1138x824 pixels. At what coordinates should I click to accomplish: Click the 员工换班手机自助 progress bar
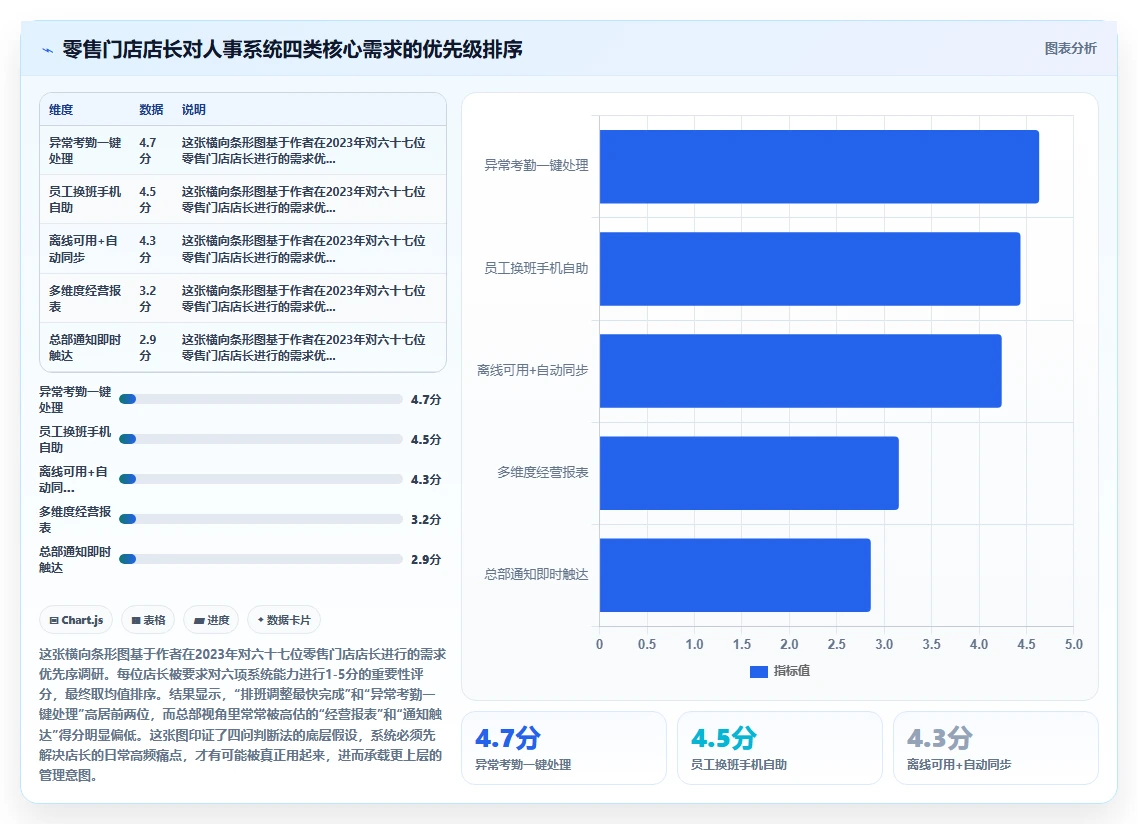tap(261, 439)
